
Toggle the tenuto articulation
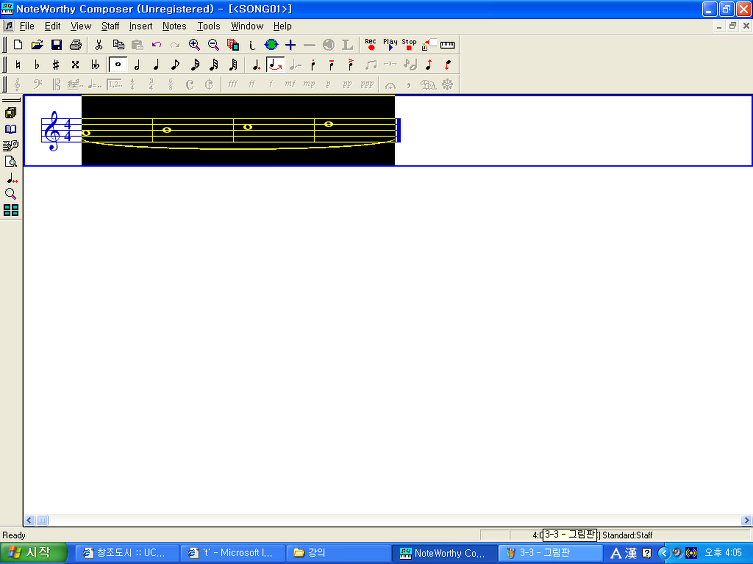332,64
